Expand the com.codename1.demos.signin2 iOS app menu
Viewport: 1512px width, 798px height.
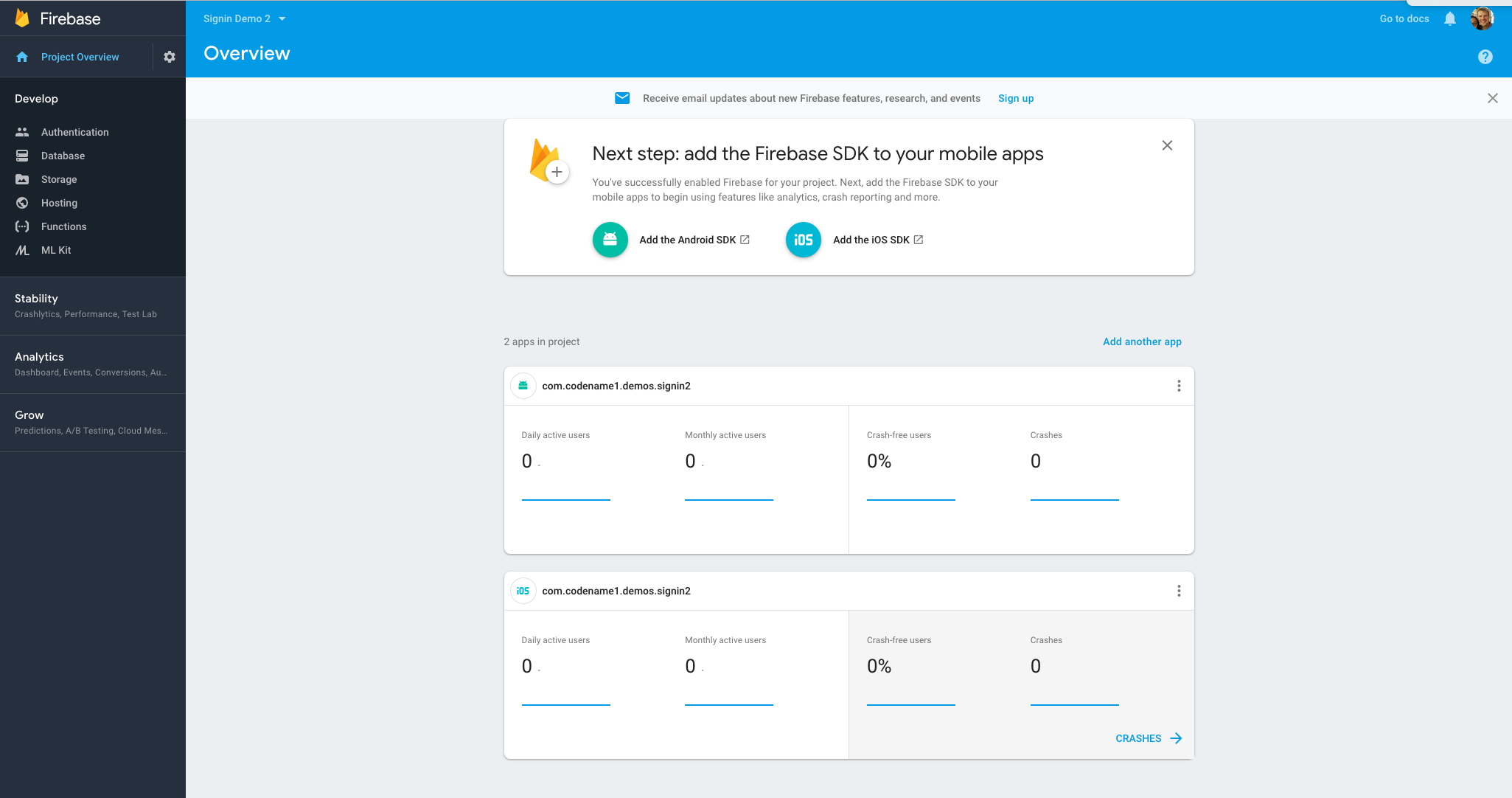(x=1179, y=591)
